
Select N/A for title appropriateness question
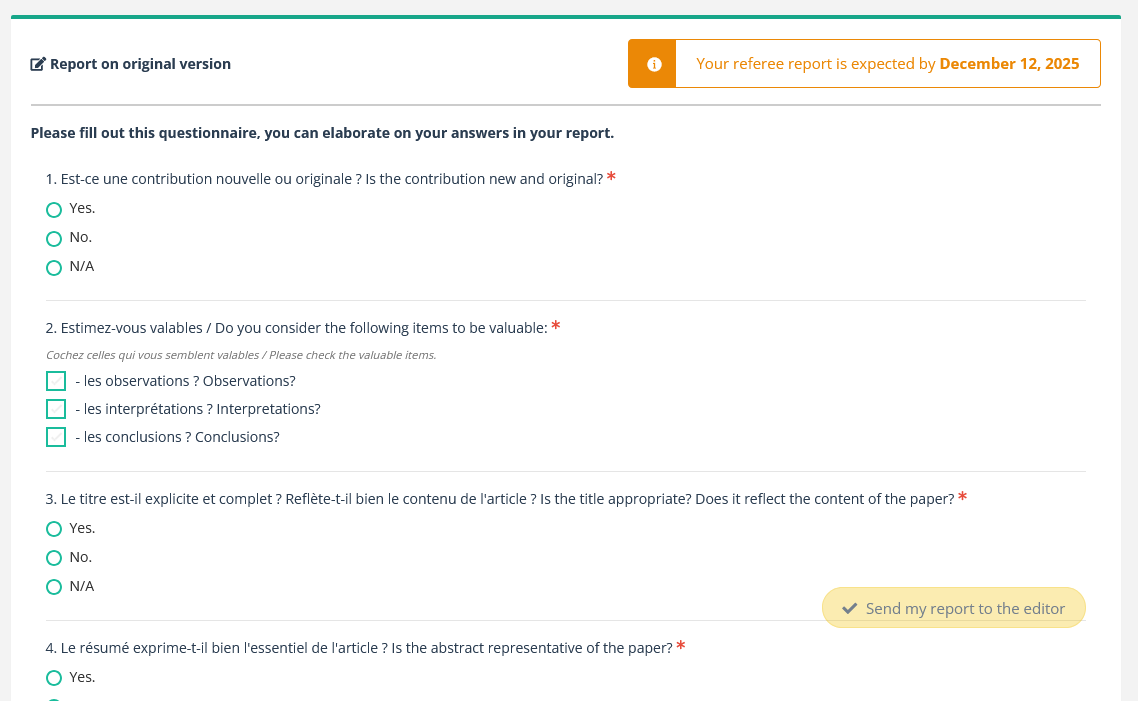click(54, 587)
